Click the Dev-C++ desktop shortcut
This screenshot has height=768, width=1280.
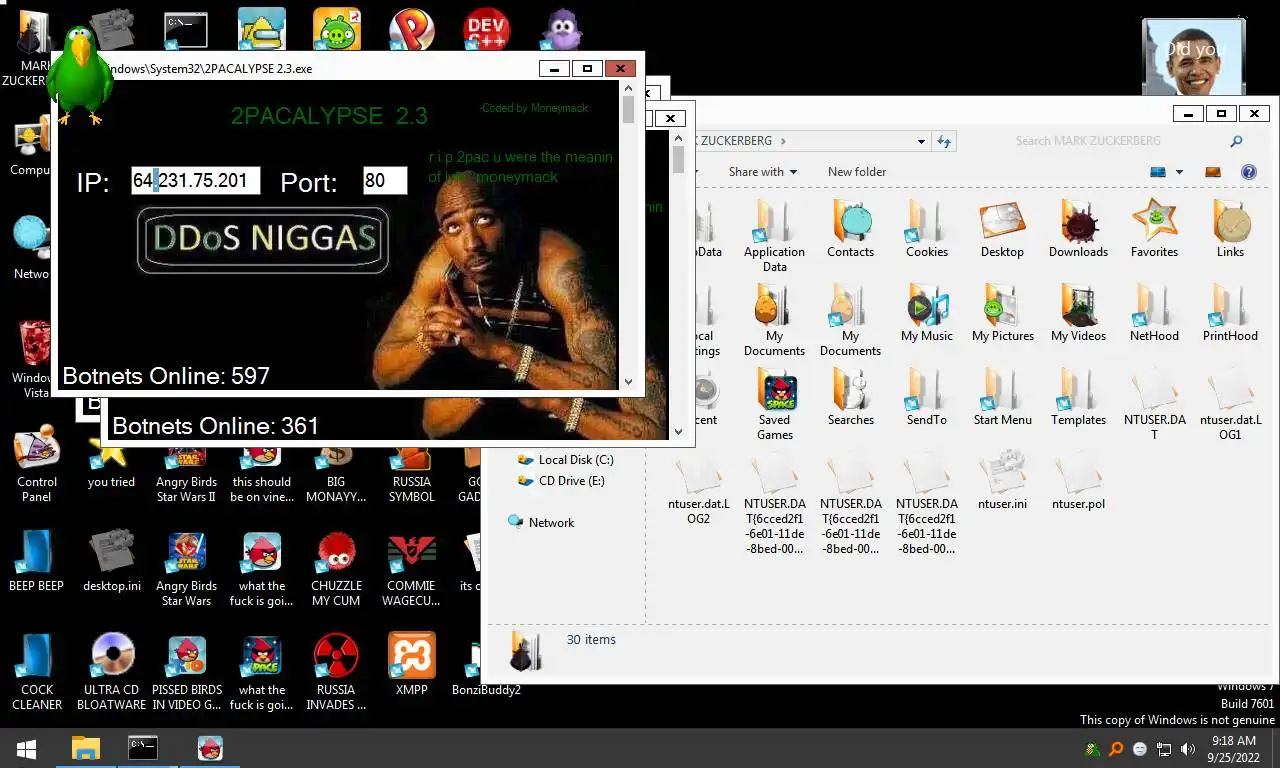coord(486,28)
